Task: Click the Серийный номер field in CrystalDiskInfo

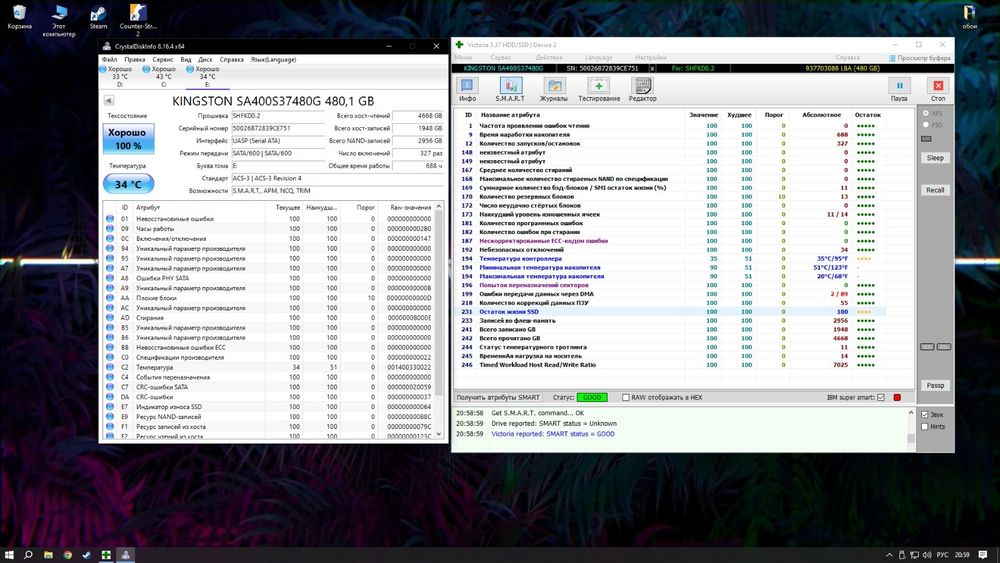Action: point(278,128)
